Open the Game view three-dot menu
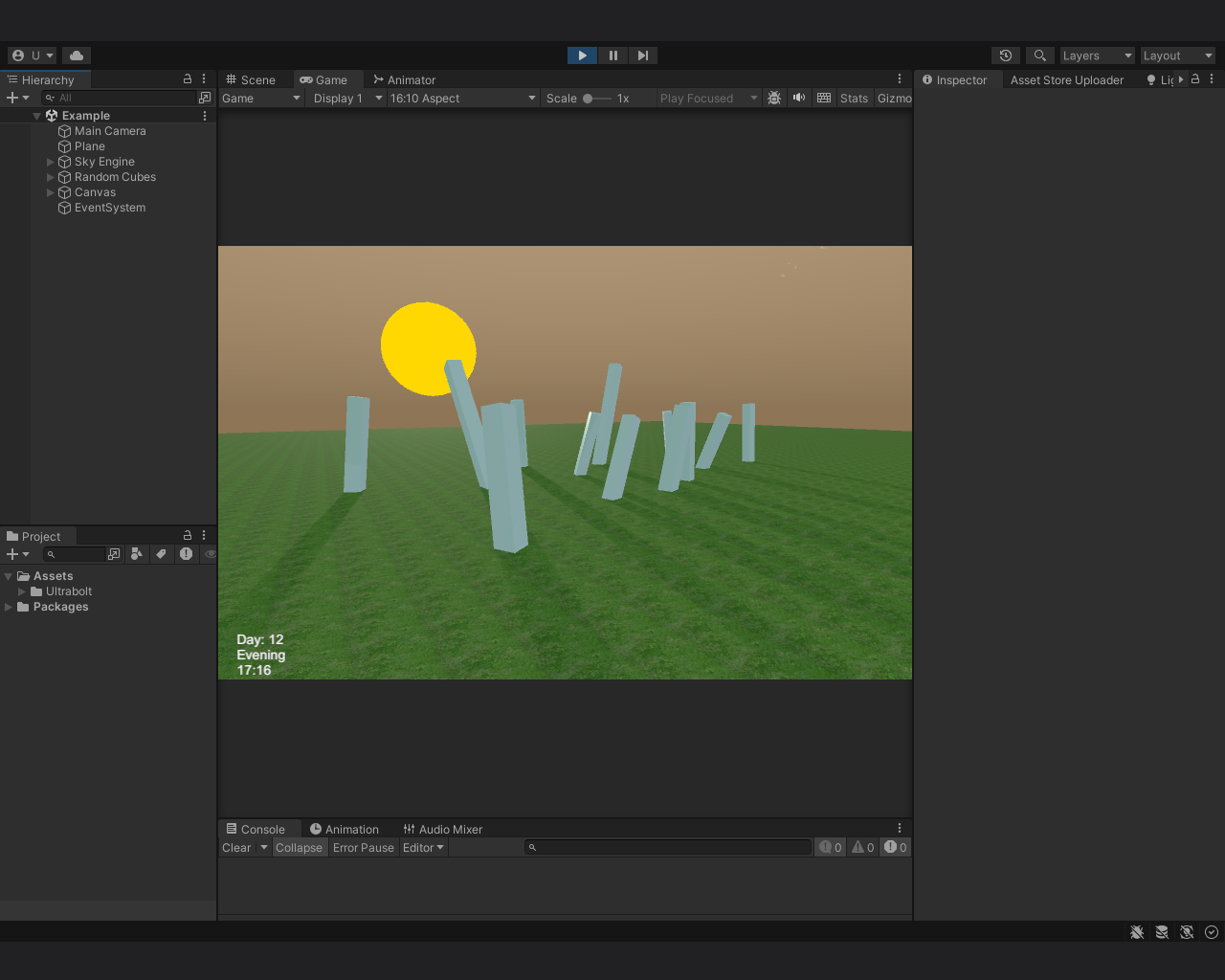 click(x=900, y=79)
